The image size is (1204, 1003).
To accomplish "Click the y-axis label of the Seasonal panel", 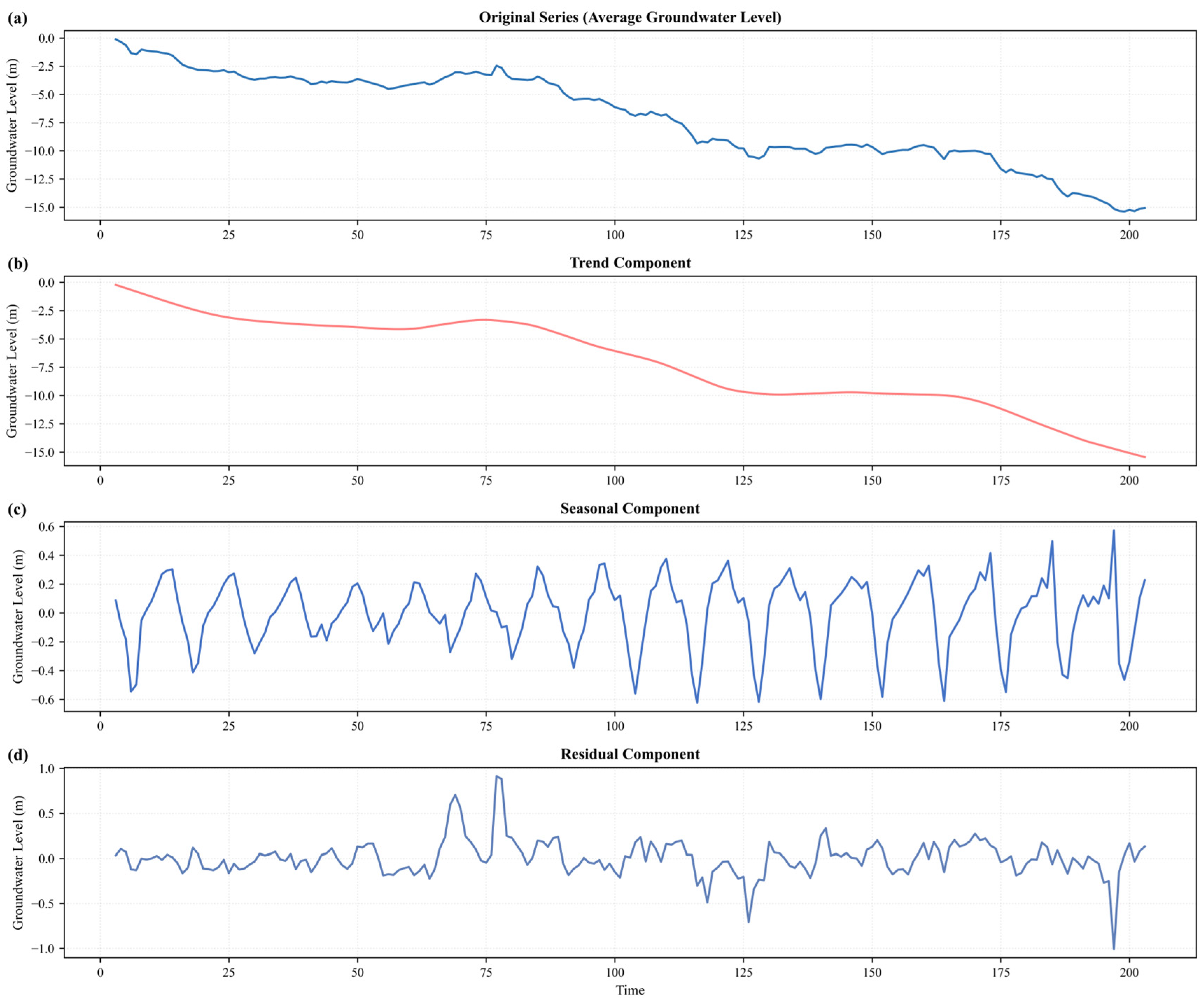I will [x=18, y=617].
